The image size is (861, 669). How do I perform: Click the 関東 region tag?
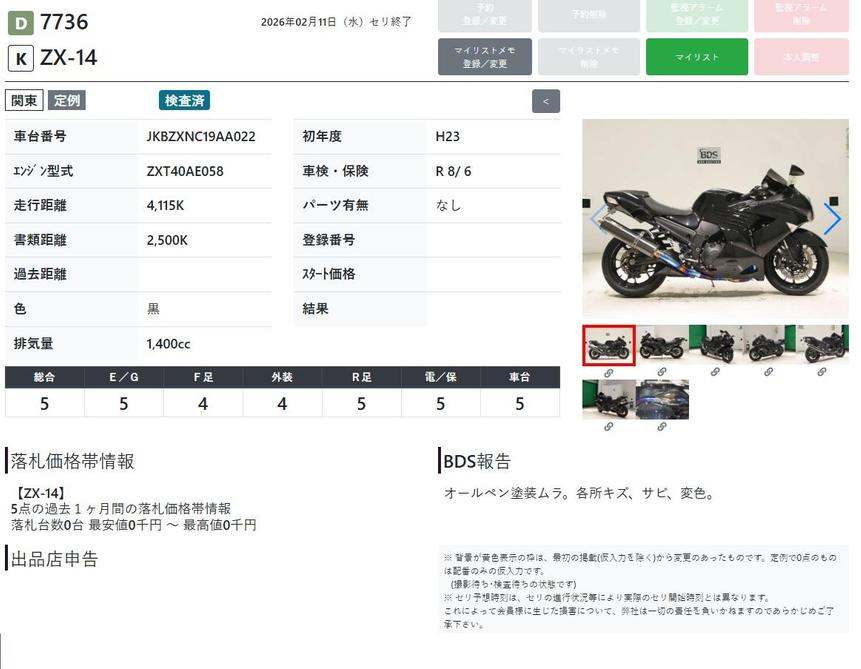pyautogui.click(x=24, y=100)
